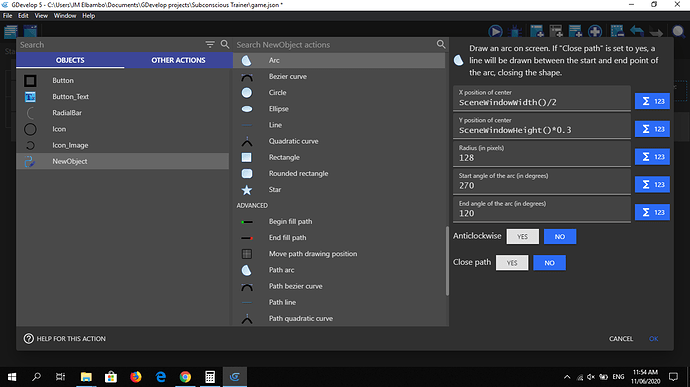Select the Icon object
This screenshot has height=387, width=690.
click(x=122, y=129)
